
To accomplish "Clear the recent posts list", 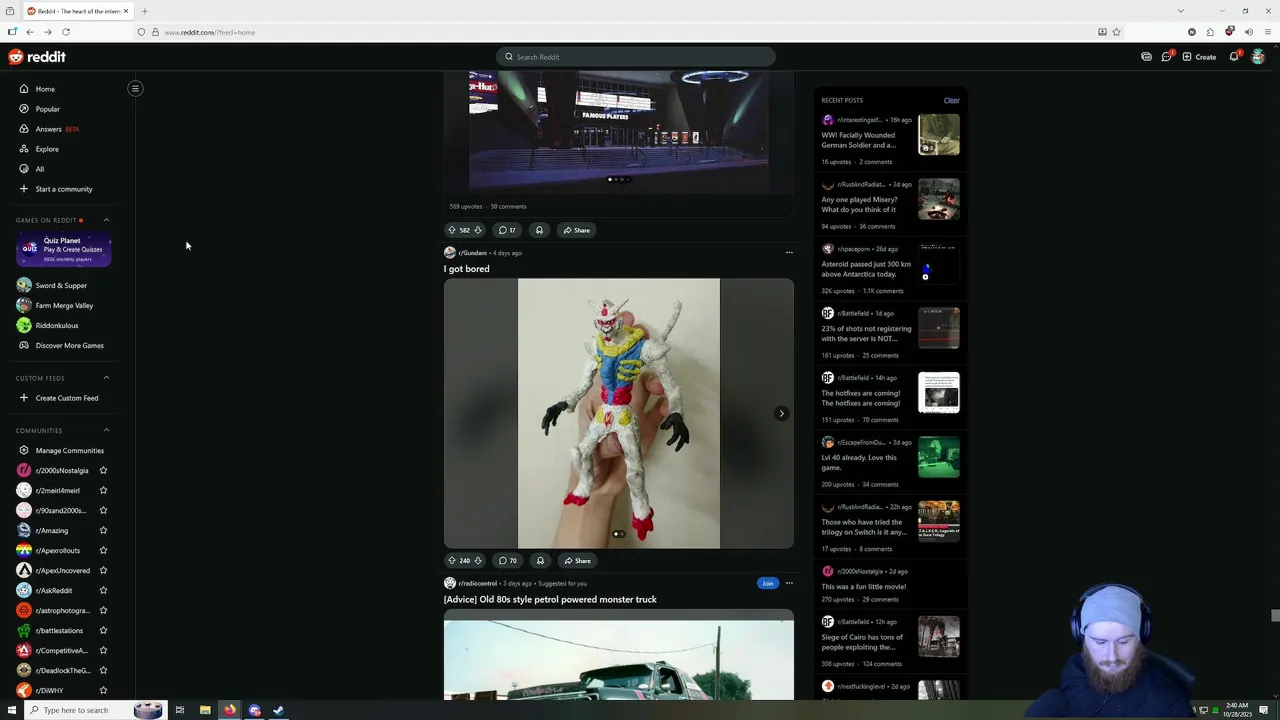I will 951,100.
